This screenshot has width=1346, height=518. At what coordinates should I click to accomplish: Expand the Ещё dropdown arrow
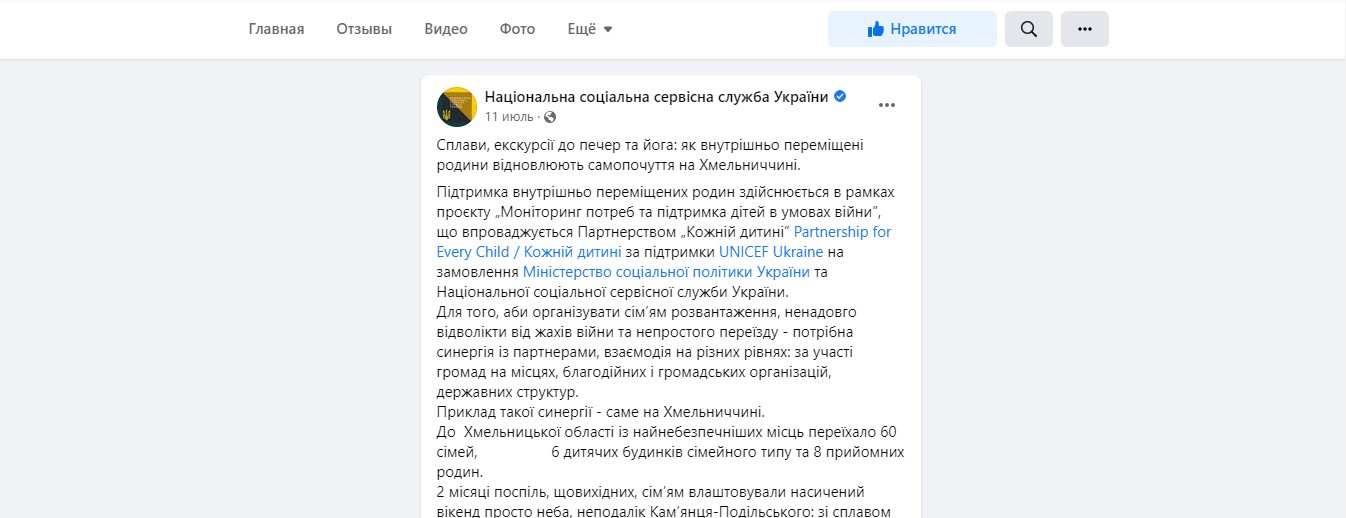(607, 29)
